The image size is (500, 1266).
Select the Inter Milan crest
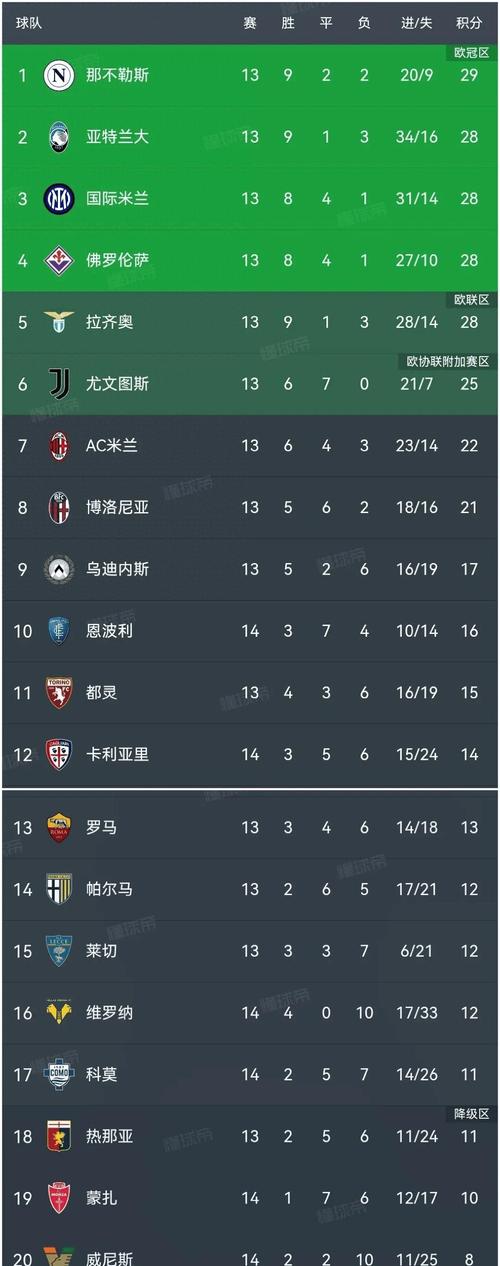pos(59,198)
